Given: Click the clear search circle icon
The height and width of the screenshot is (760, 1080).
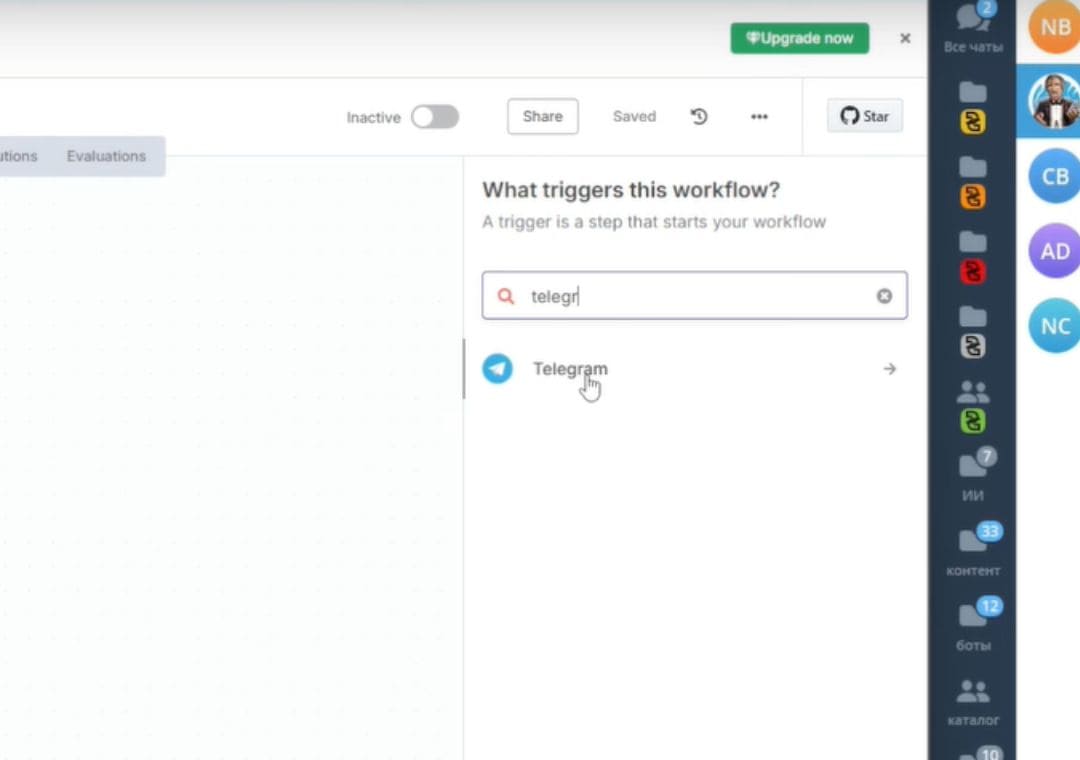Looking at the screenshot, I should [884, 296].
